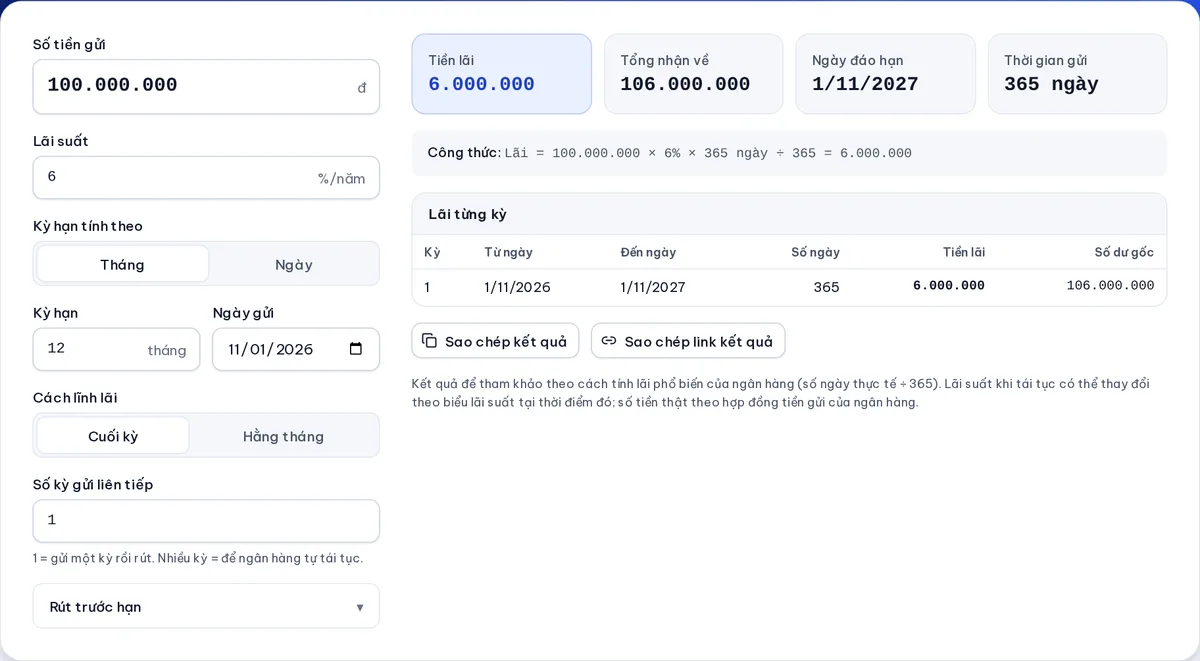Image resolution: width=1200 pixels, height=661 pixels.
Task: Click the 365 days cell in table
Action: (826, 287)
